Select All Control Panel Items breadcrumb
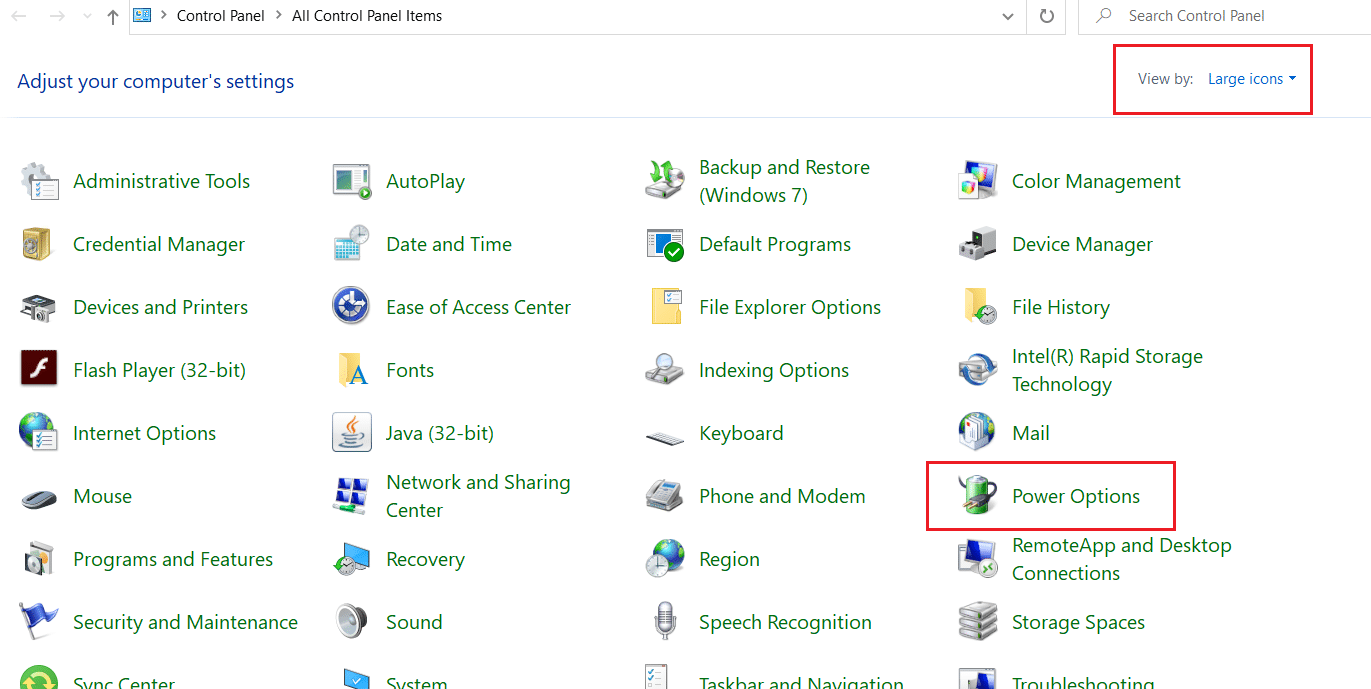1371x689 pixels. 366,16
